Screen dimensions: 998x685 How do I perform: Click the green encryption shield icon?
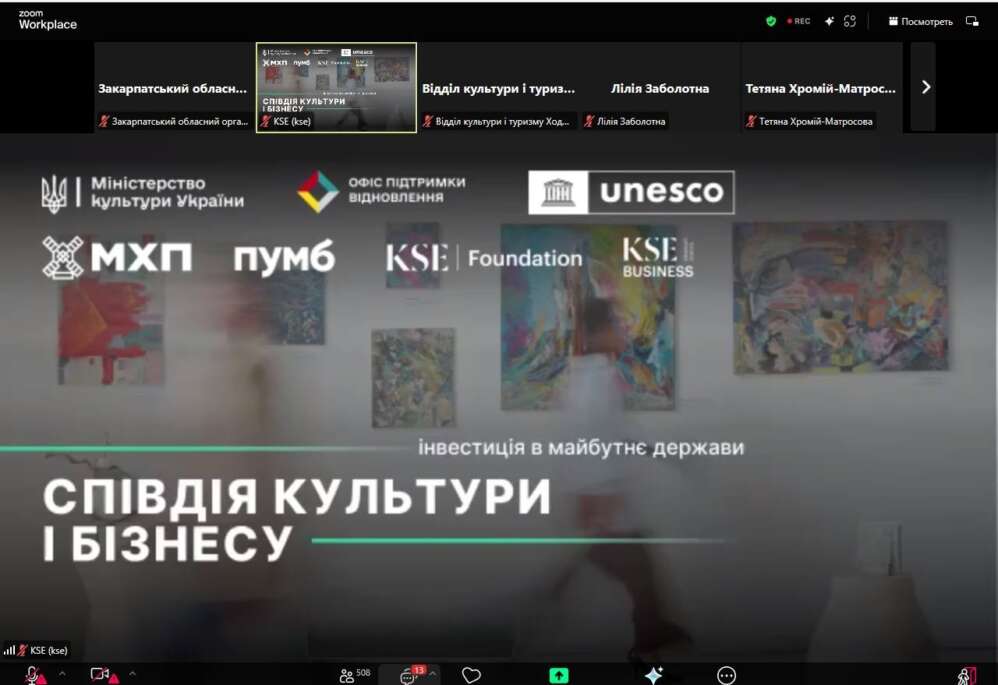point(771,21)
